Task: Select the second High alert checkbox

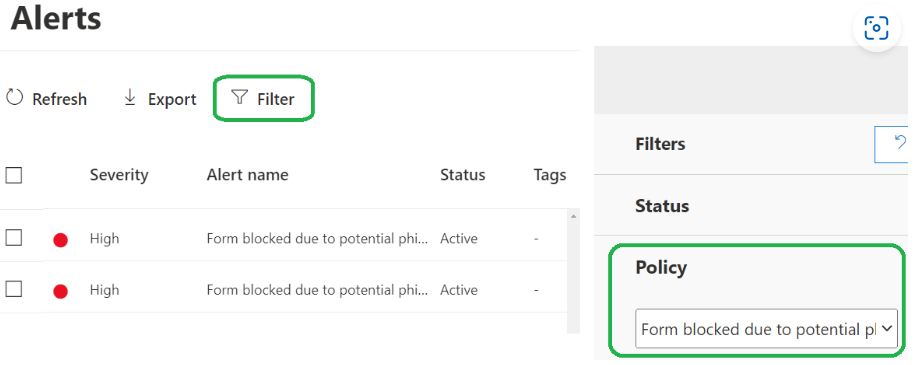Action: [x=13, y=289]
